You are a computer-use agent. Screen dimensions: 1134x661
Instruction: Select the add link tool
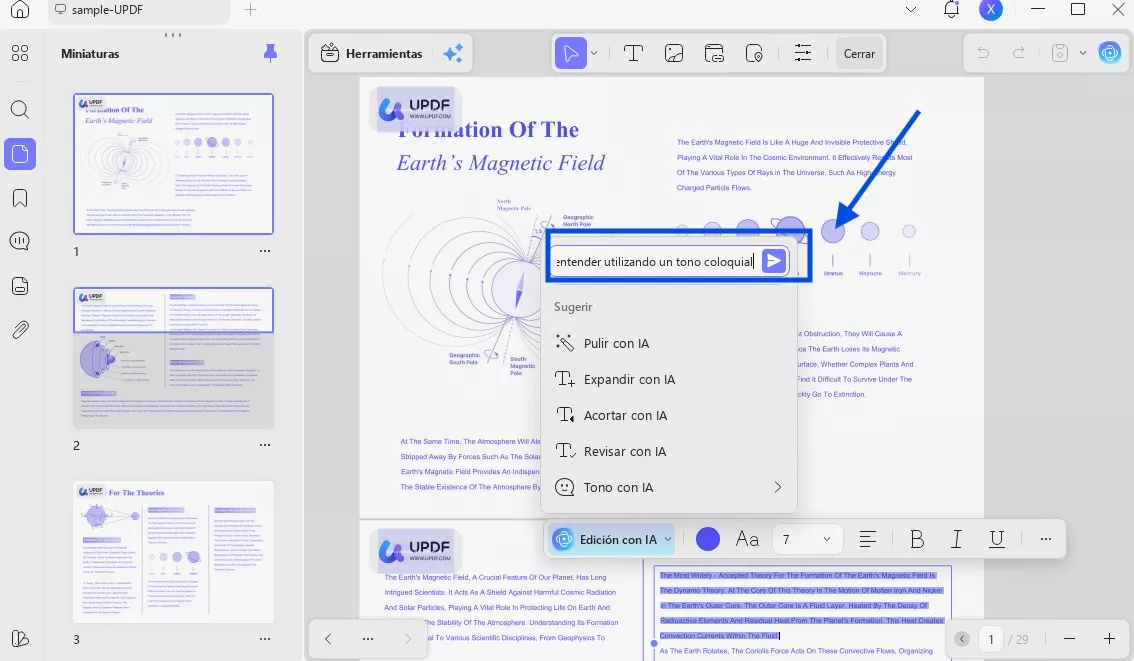click(714, 54)
